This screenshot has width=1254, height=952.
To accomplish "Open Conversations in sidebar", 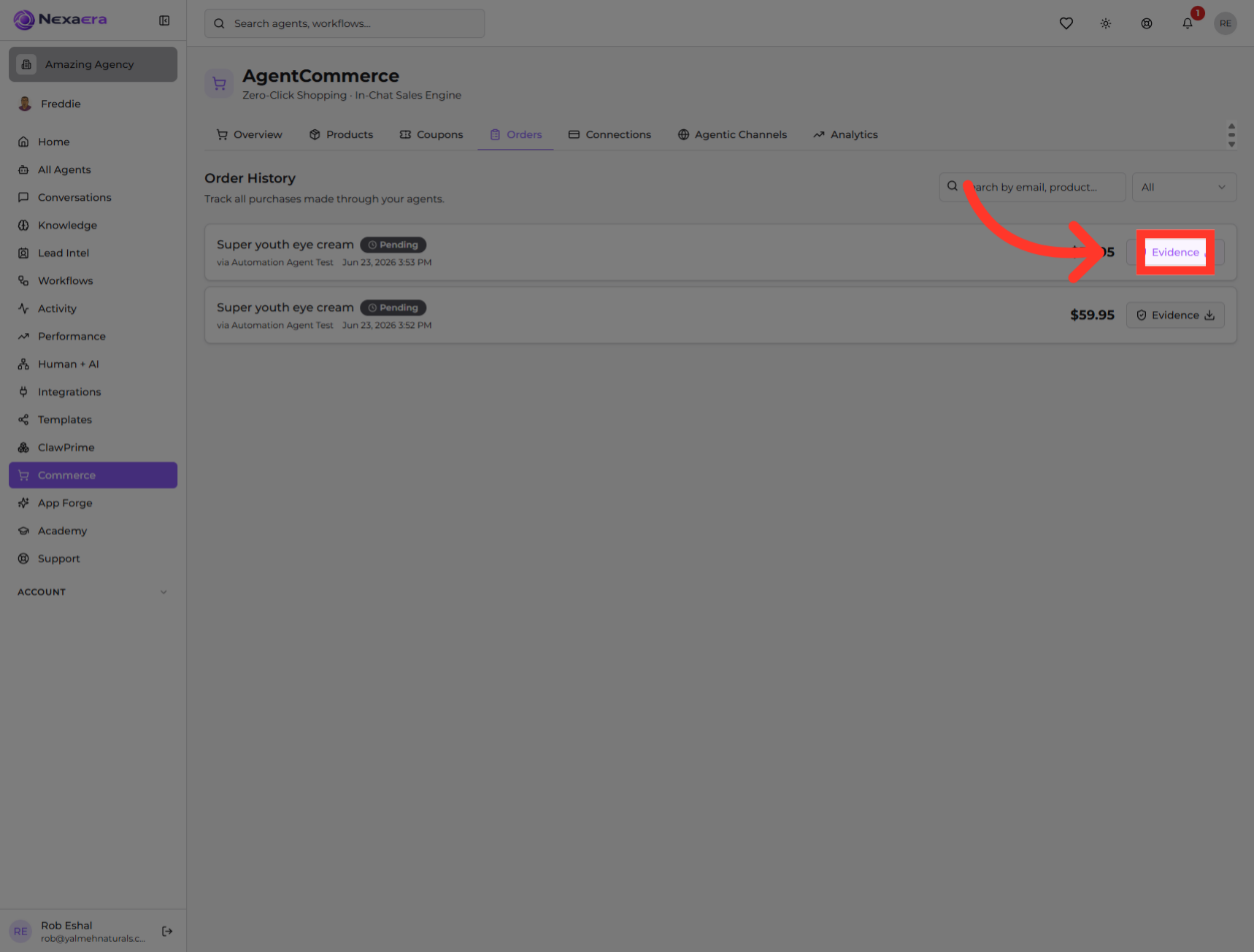I will (93, 197).
